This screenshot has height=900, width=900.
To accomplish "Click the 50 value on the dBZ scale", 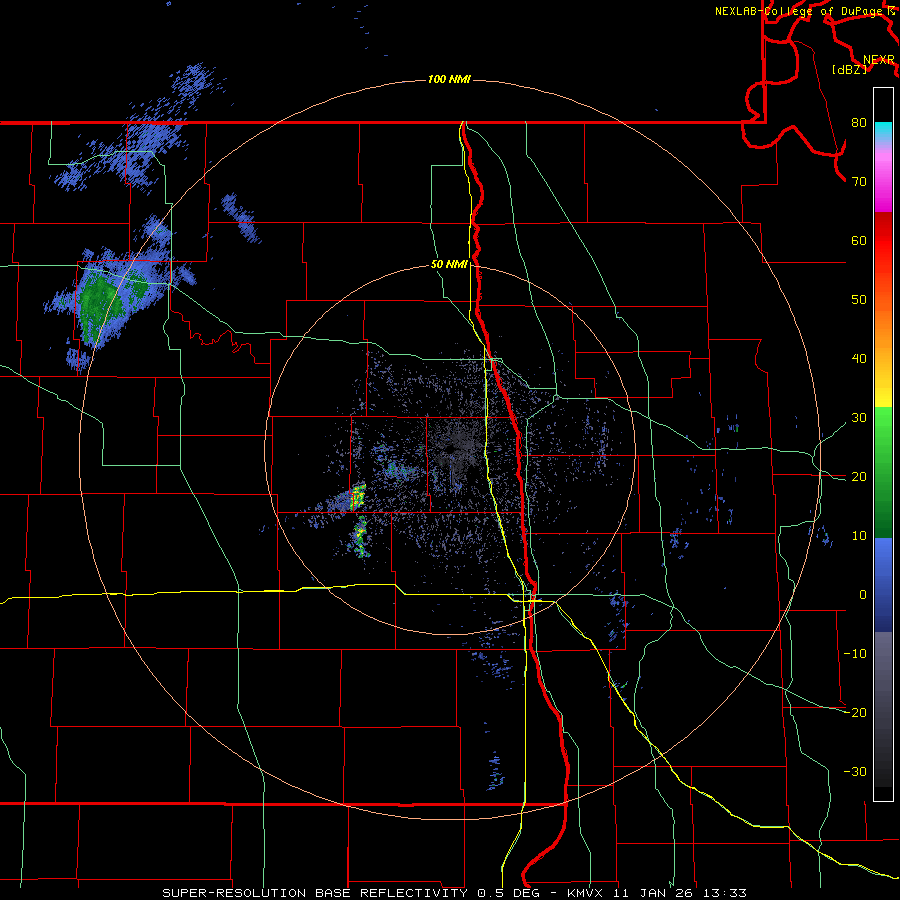I will 859,300.
